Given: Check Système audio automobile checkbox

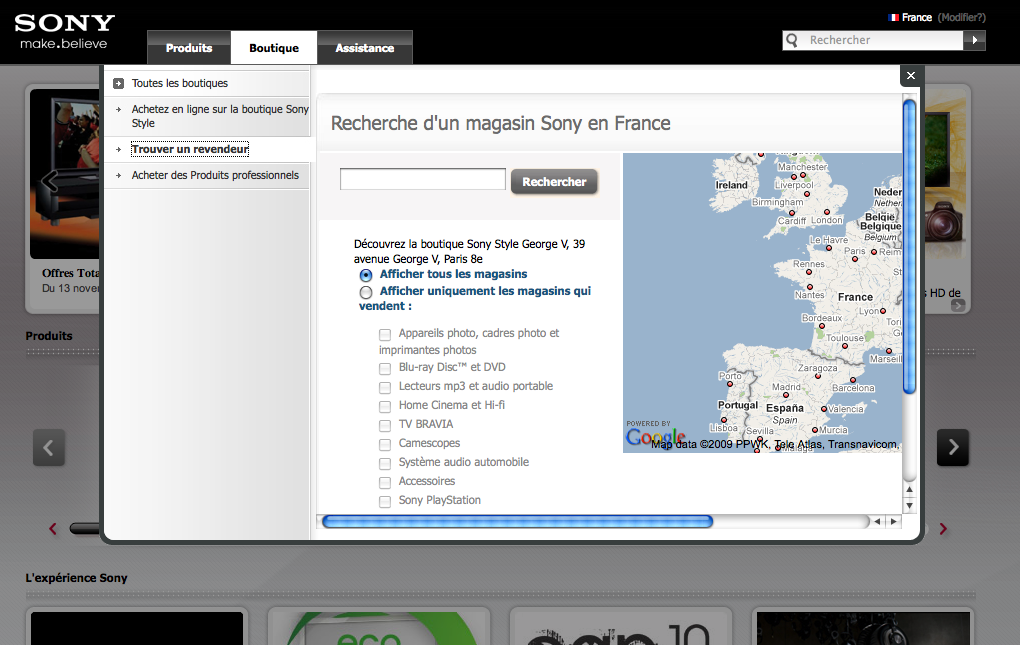Looking at the screenshot, I should (x=385, y=464).
